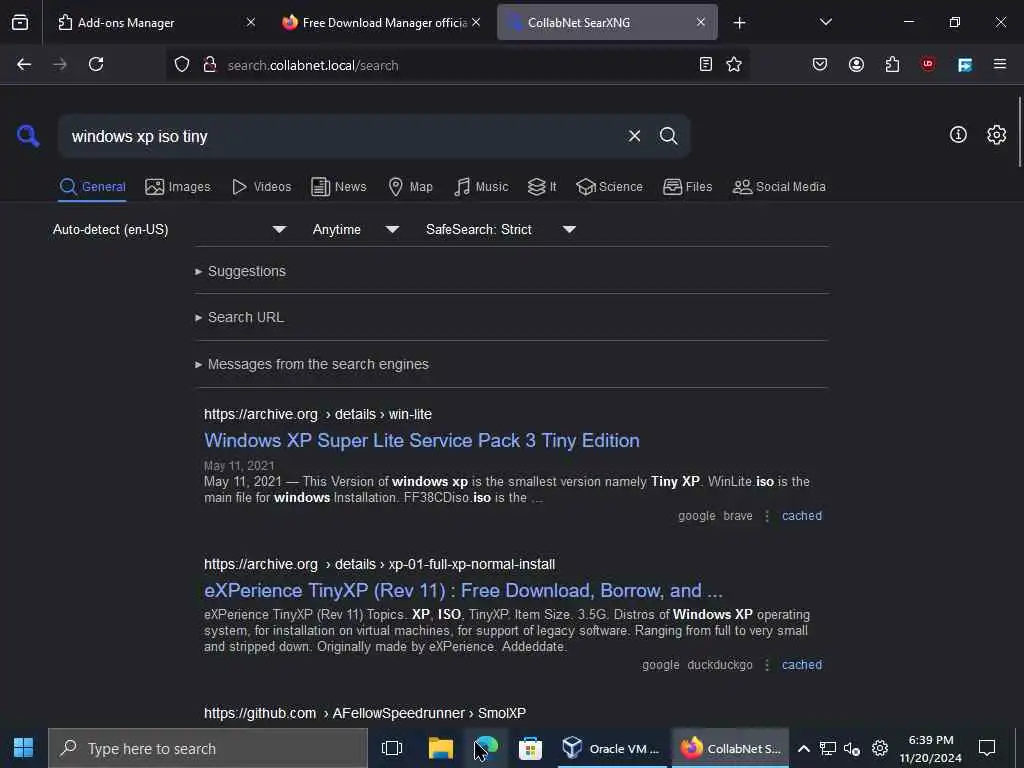Open Windows Start menu
The width and height of the screenshot is (1024, 768).
[24, 748]
